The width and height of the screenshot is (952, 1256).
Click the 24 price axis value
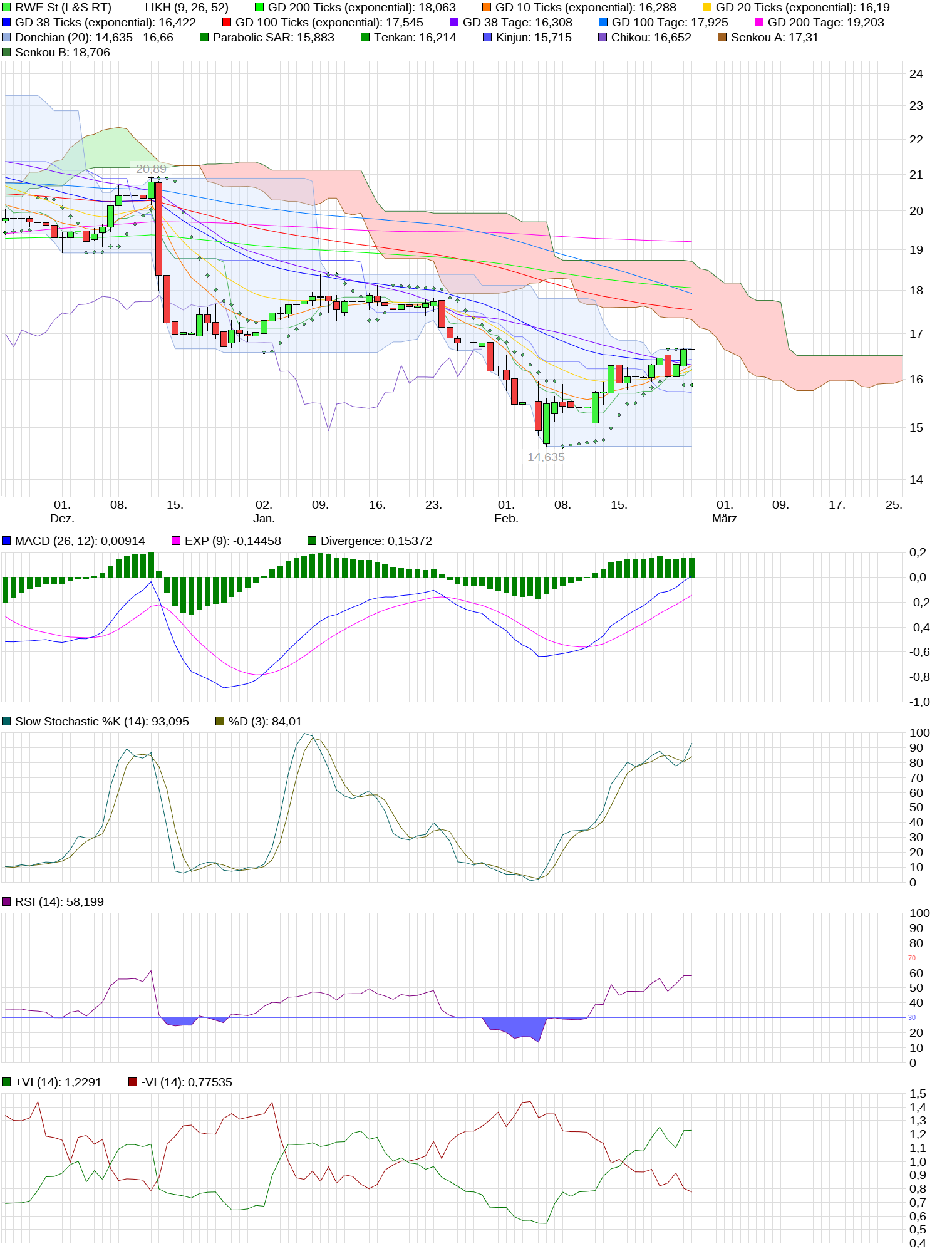[916, 74]
